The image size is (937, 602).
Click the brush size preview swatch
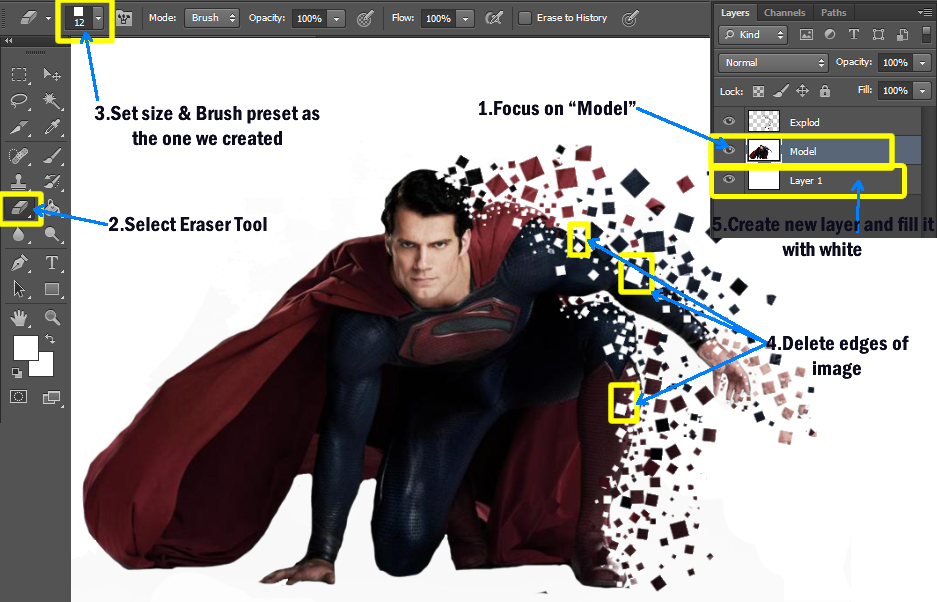click(x=79, y=19)
